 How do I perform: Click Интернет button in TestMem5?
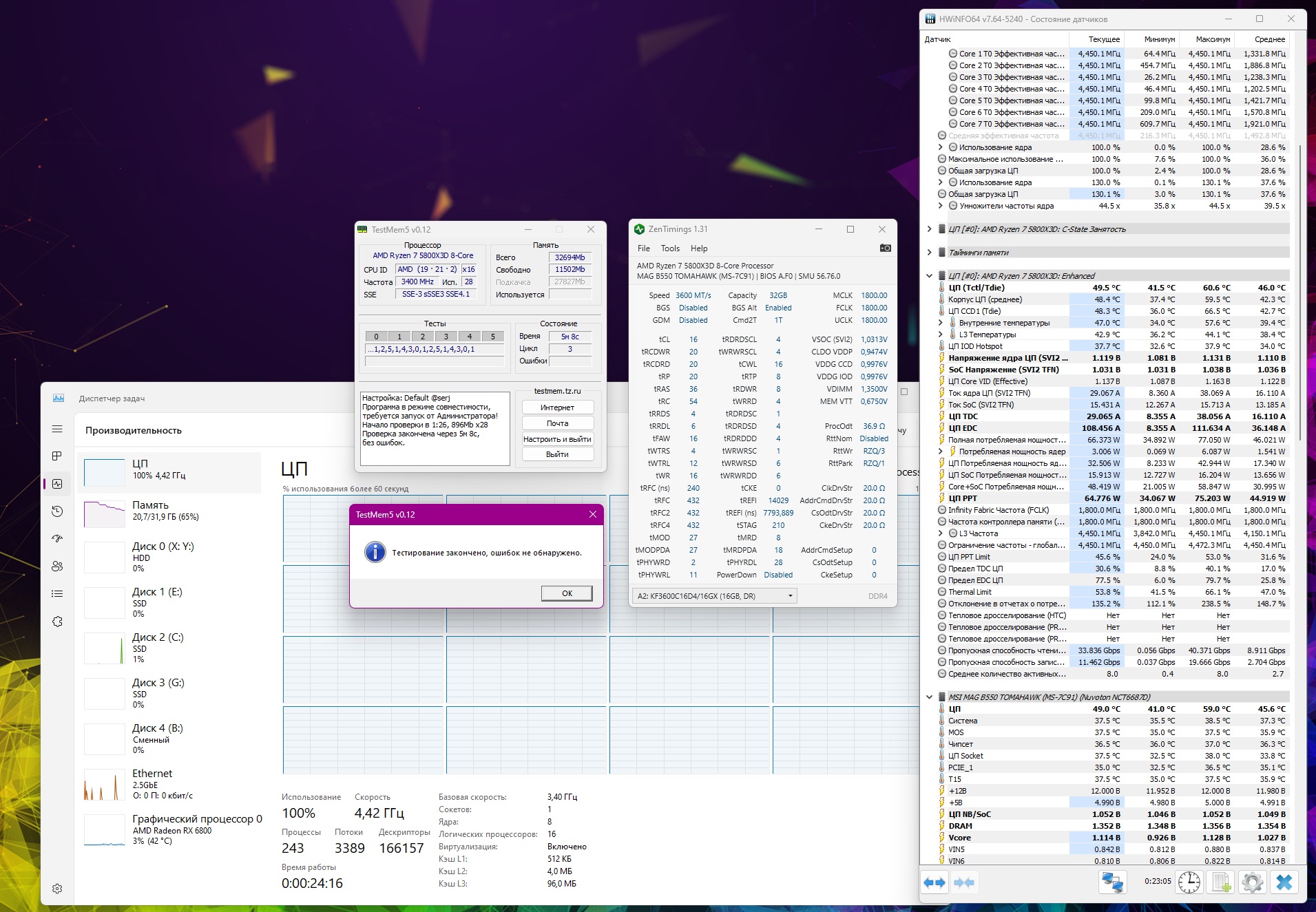coord(557,407)
